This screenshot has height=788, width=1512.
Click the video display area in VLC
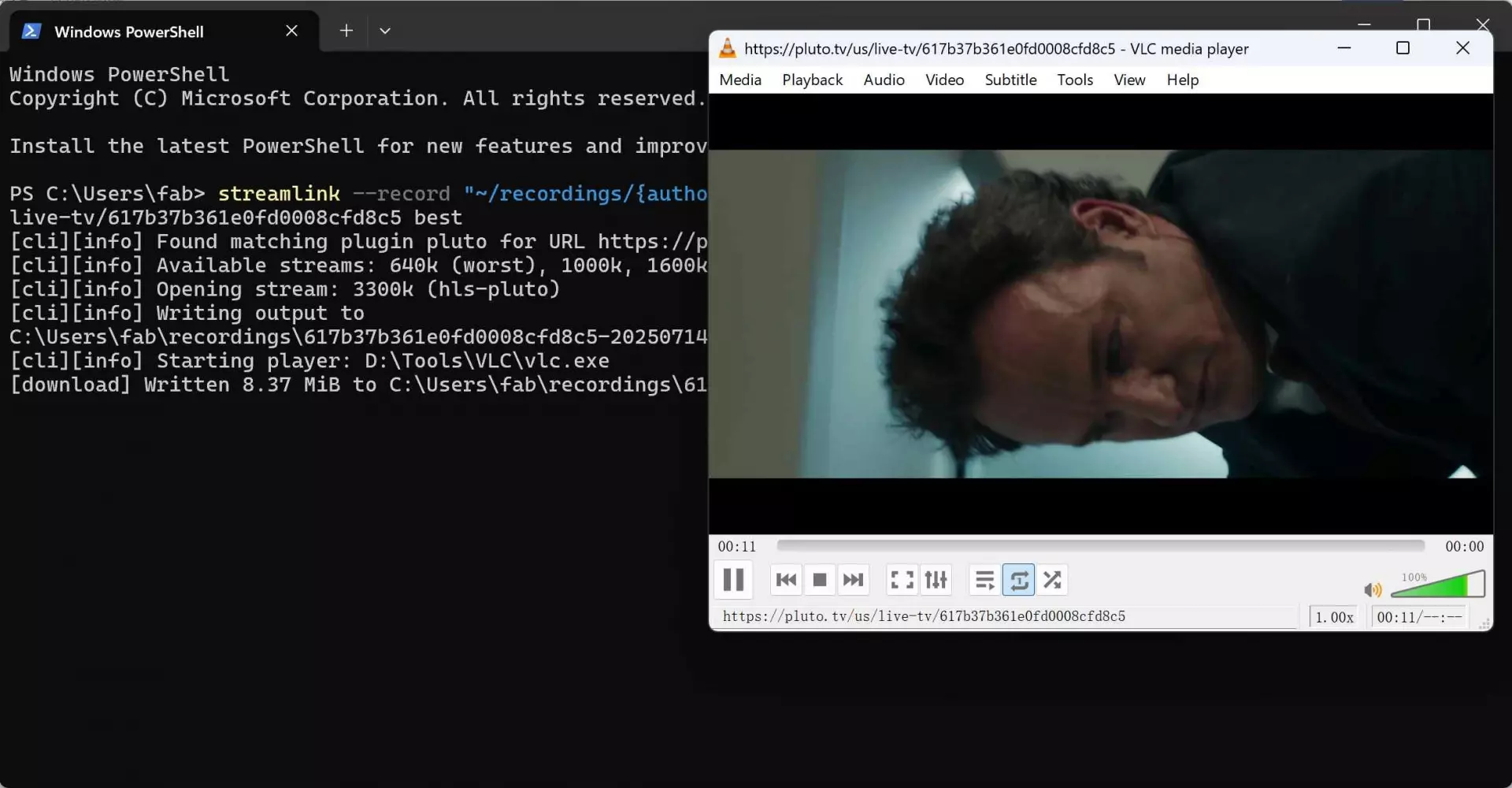pos(1100,314)
